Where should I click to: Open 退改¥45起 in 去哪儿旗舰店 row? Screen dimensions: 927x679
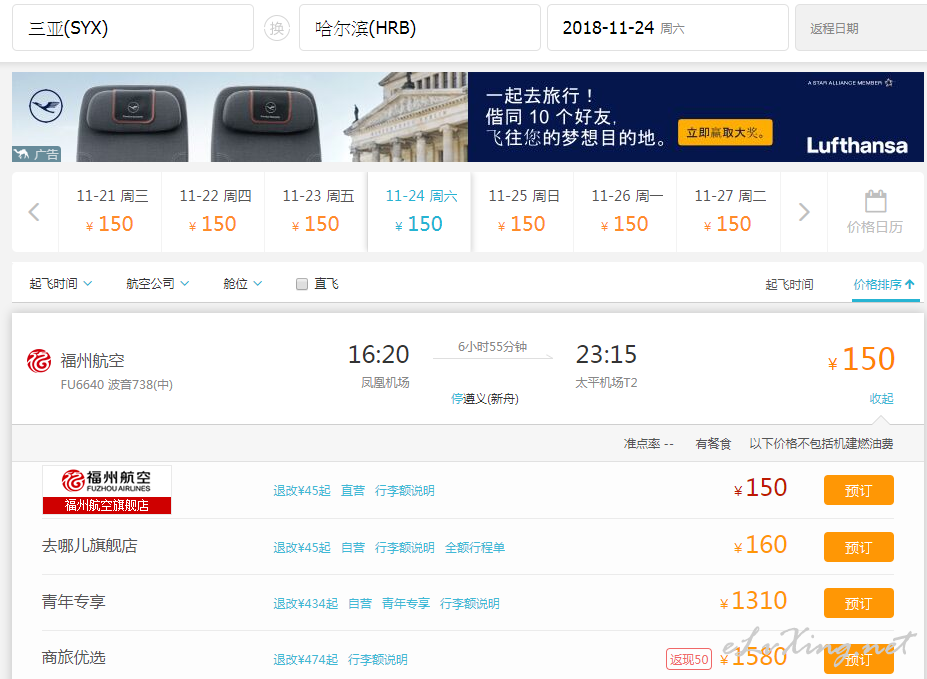(x=302, y=548)
